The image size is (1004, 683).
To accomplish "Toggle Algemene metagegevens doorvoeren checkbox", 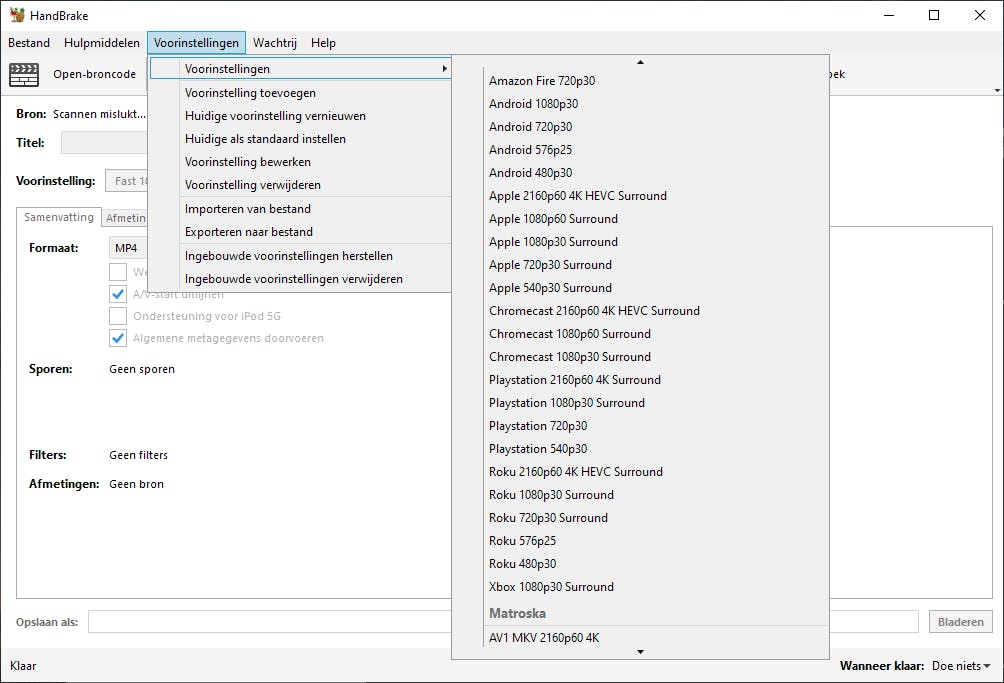I will click(118, 338).
